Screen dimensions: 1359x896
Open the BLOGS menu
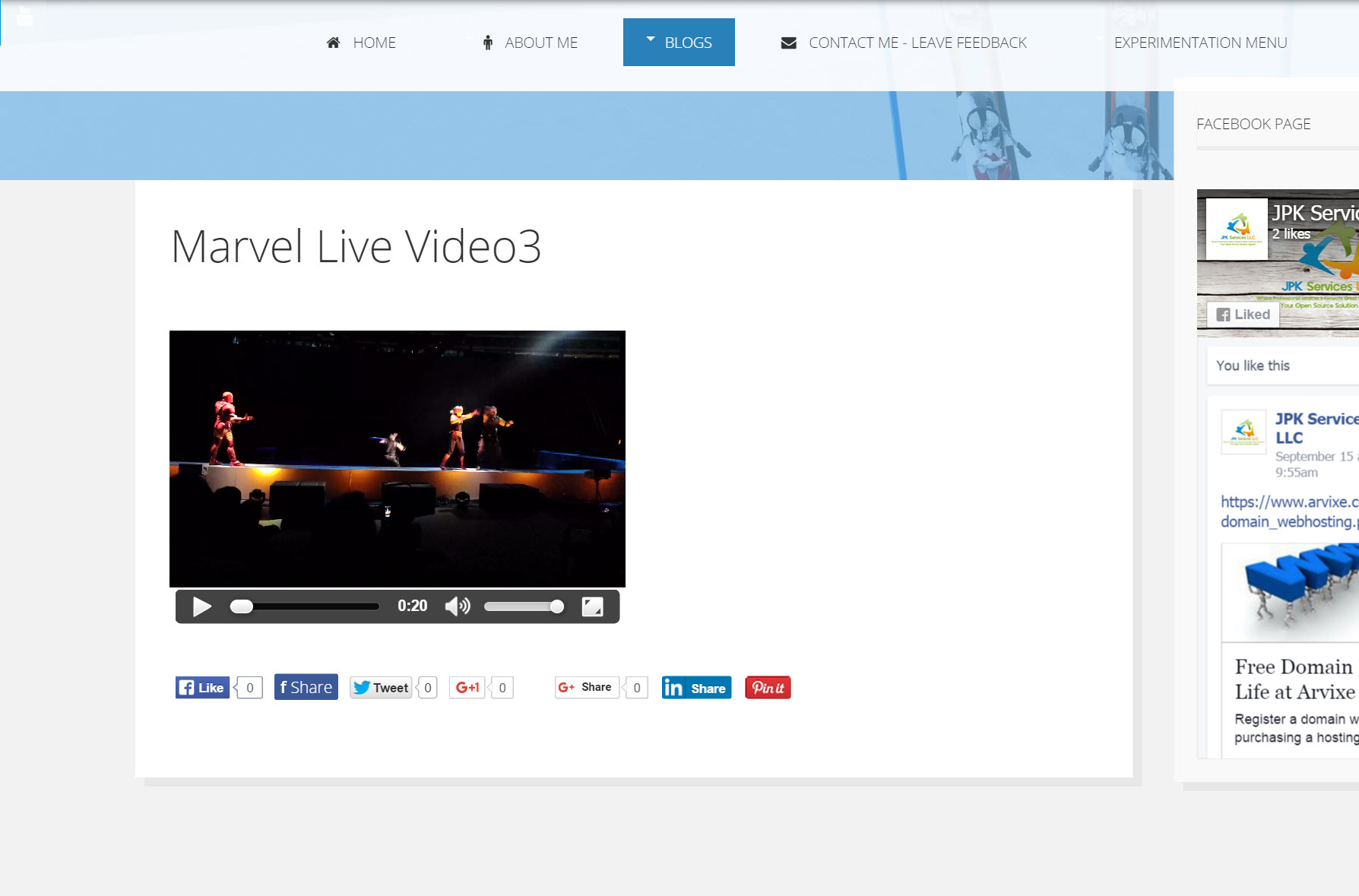(x=679, y=42)
